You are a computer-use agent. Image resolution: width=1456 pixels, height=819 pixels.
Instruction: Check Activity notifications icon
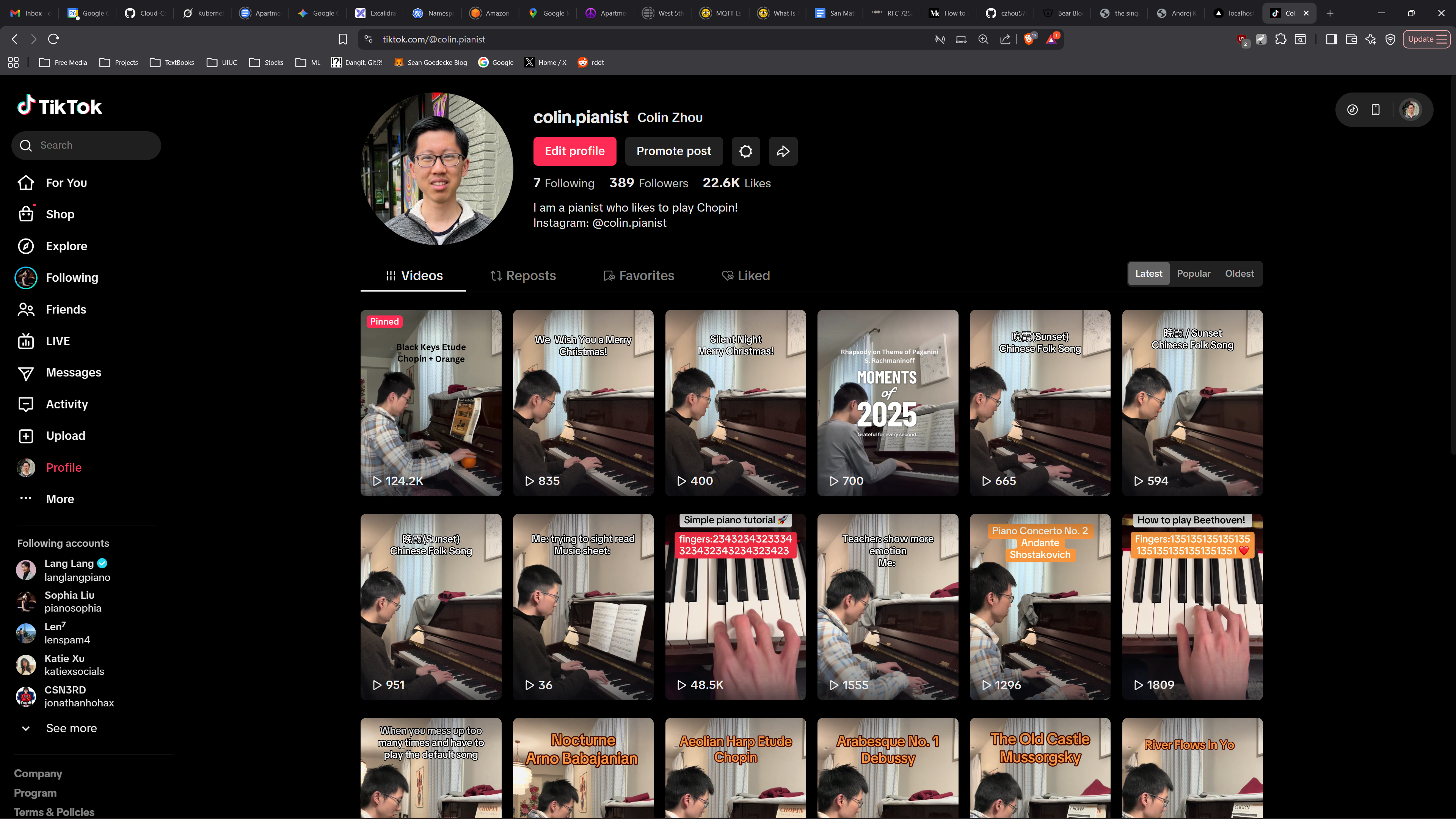coord(26,404)
